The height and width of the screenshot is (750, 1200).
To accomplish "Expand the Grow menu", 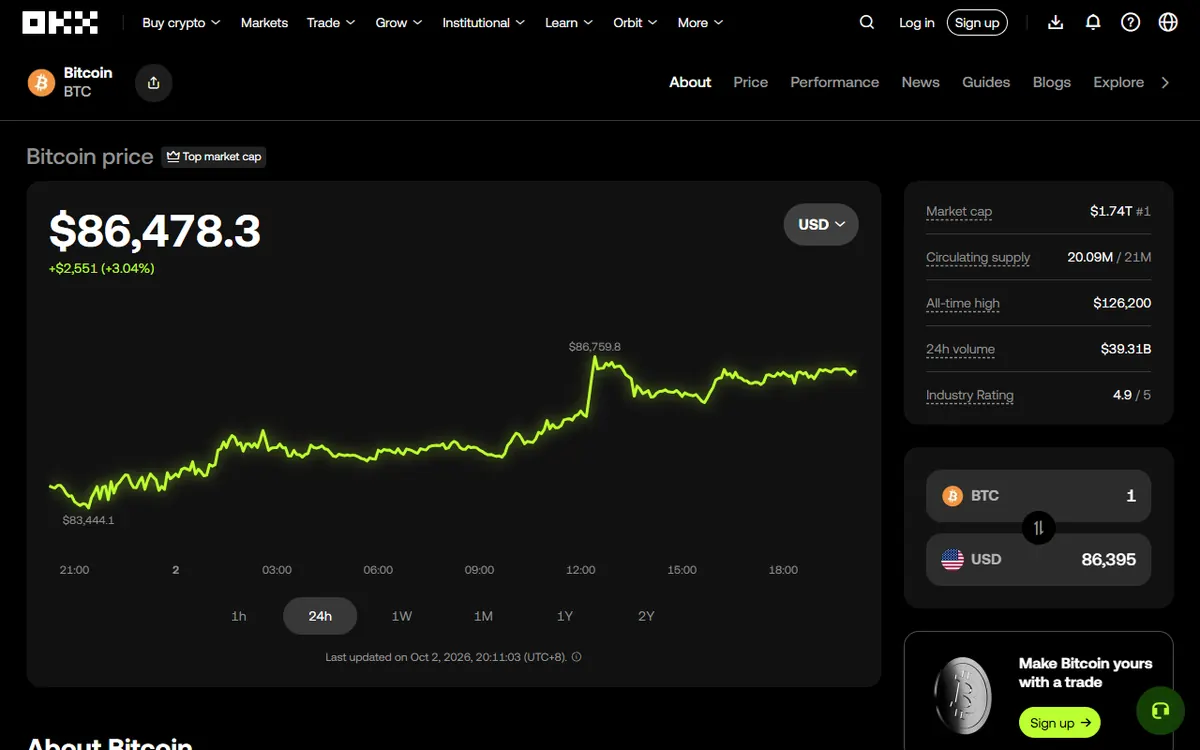I will point(399,22).
